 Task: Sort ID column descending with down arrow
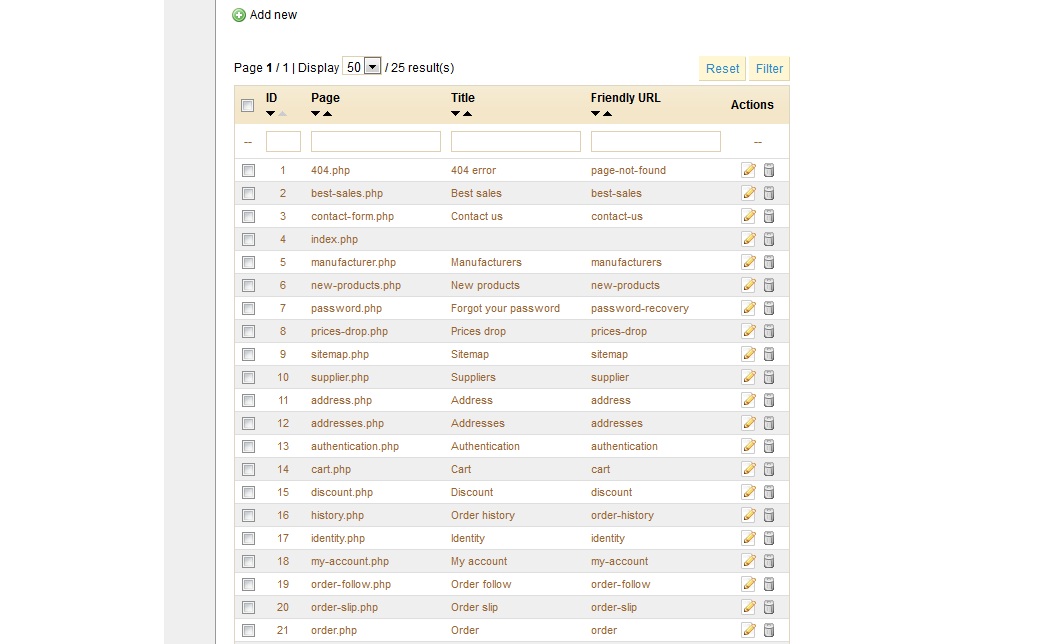(x=270, y=114)
